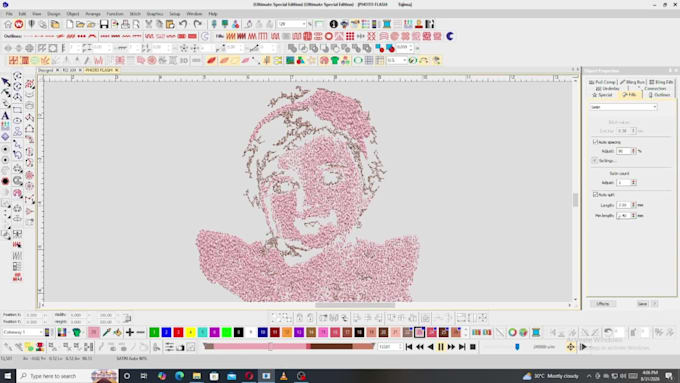Click the red ring fill stitch icon
The image size is (680, 383).
[329, 36]
